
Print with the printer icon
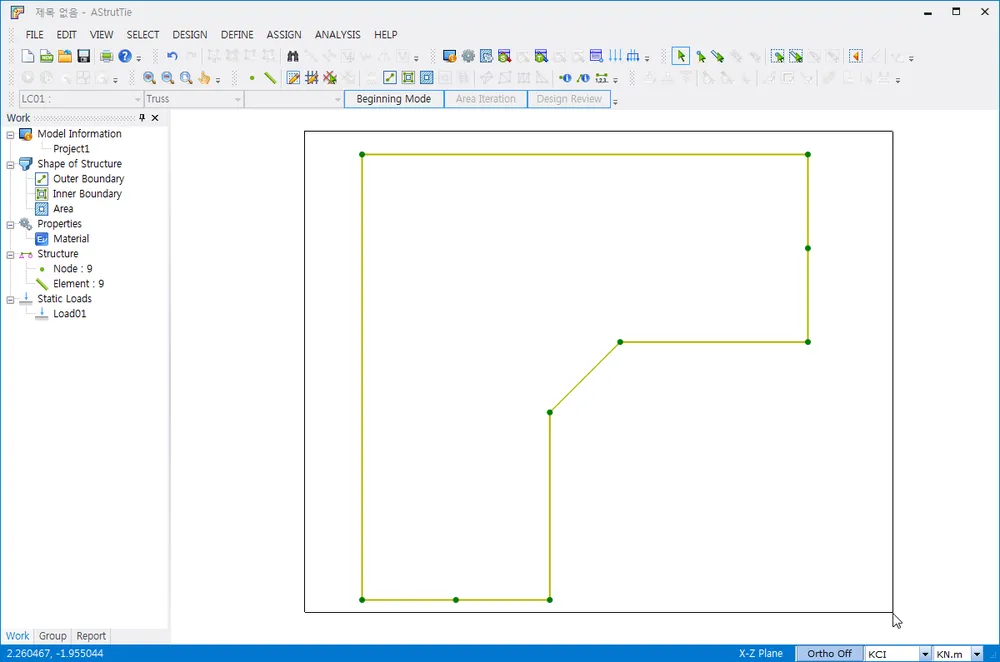107,57
